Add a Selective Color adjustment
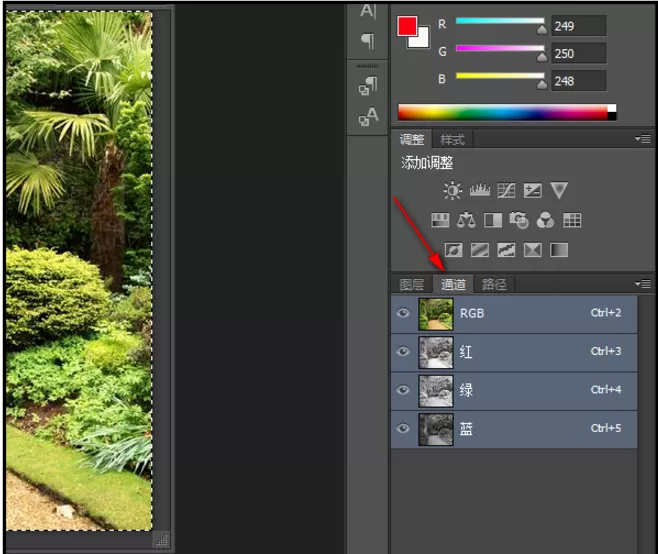The height and width of the screenshot is (554, 658). click(533, 250)
